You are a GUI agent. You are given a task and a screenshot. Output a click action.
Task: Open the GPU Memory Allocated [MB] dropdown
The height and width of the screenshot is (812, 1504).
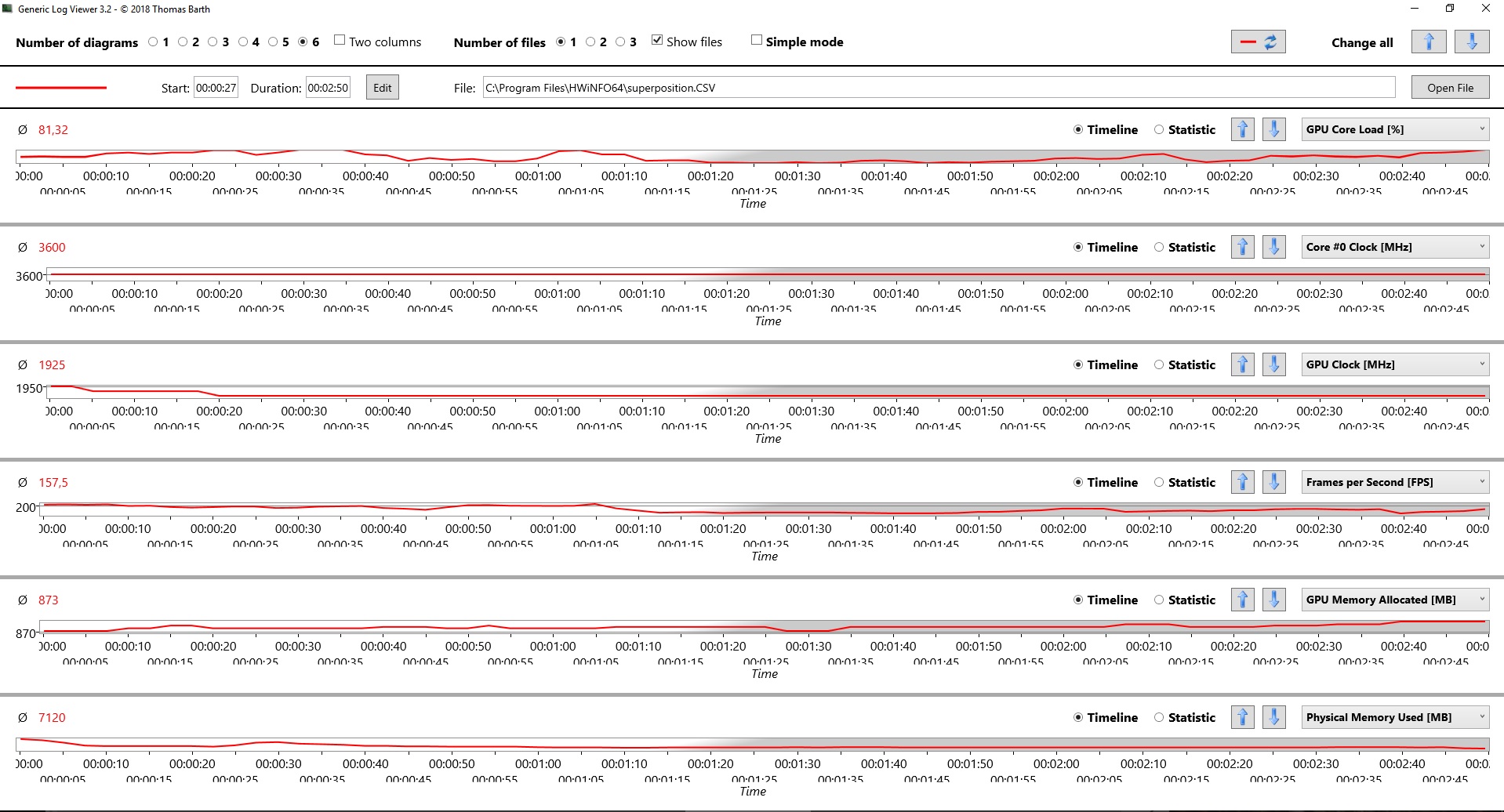coord(1395,600)
